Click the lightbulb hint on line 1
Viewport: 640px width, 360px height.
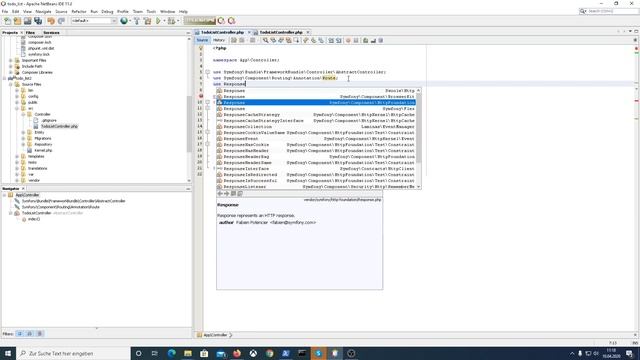[200, 48]
